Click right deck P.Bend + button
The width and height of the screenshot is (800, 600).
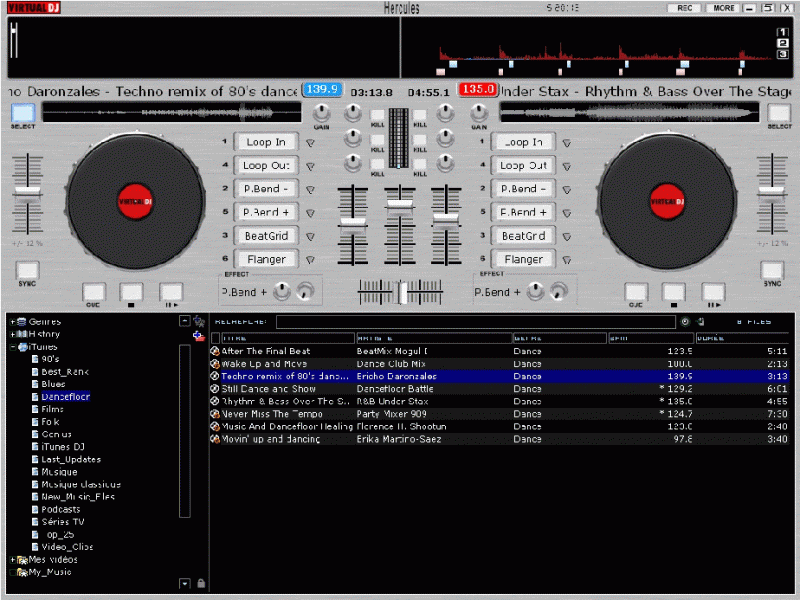pyautogui.click(x=523, y=212)
